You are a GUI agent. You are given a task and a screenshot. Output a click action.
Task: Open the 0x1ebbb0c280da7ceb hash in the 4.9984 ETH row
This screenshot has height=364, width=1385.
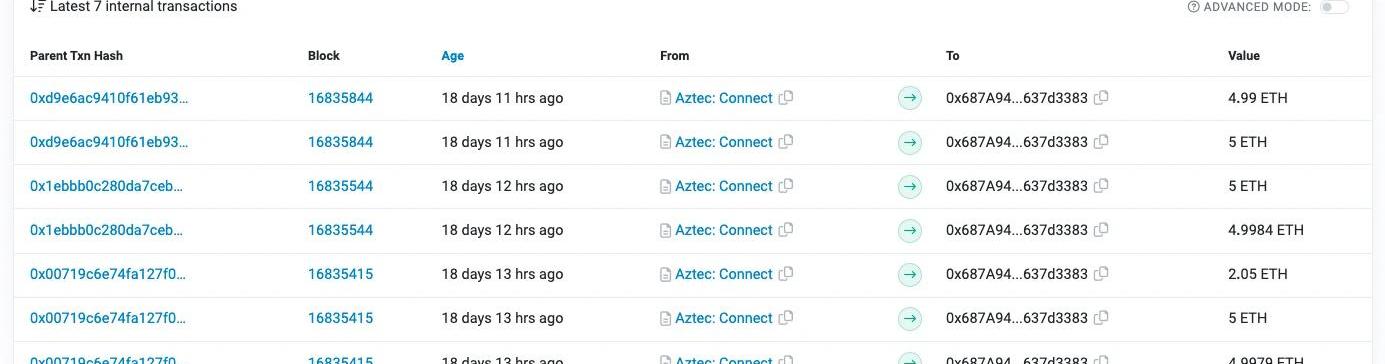pos(107,230)
